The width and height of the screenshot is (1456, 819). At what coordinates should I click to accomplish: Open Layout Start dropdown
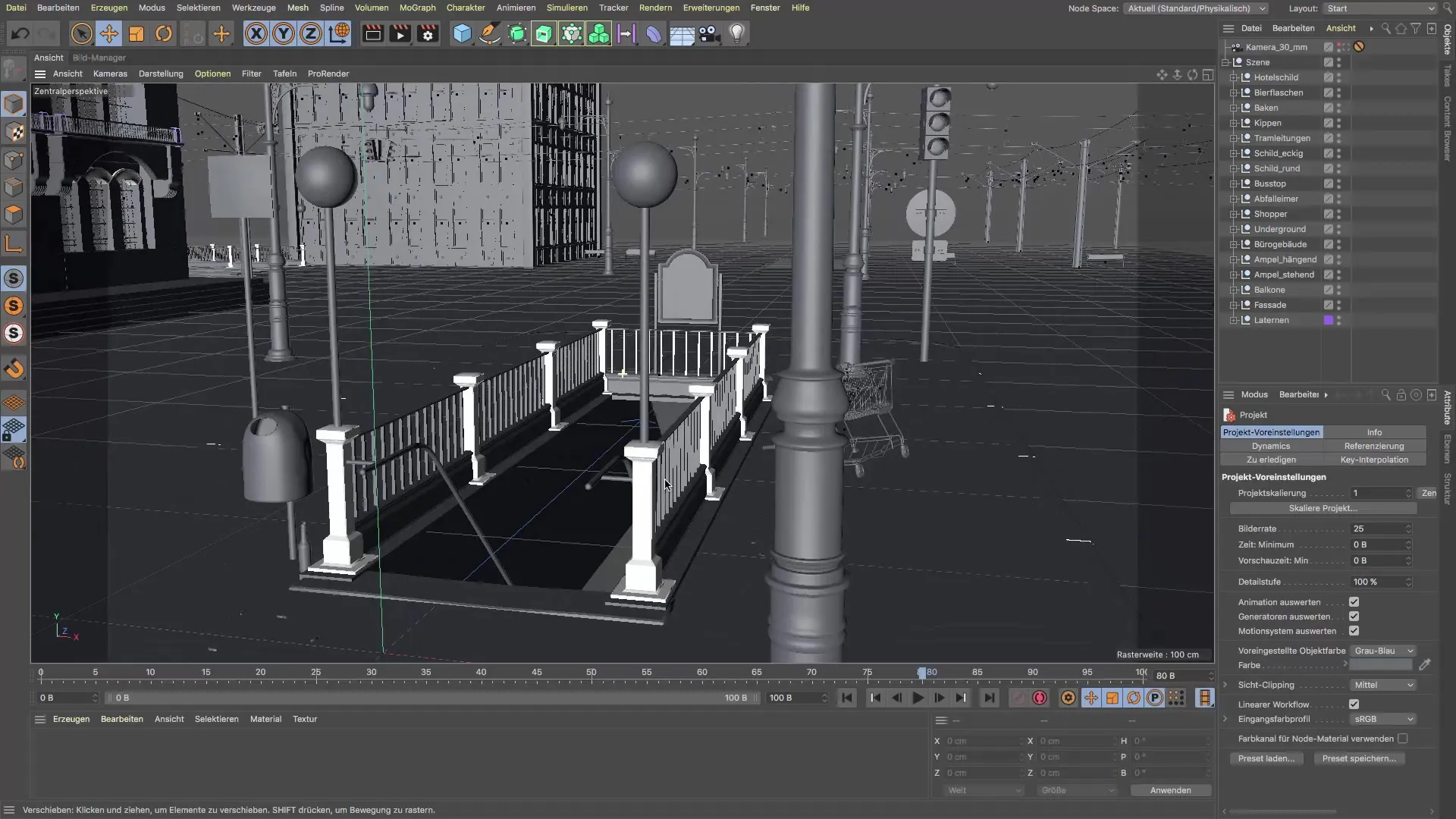coord(1380,8)
